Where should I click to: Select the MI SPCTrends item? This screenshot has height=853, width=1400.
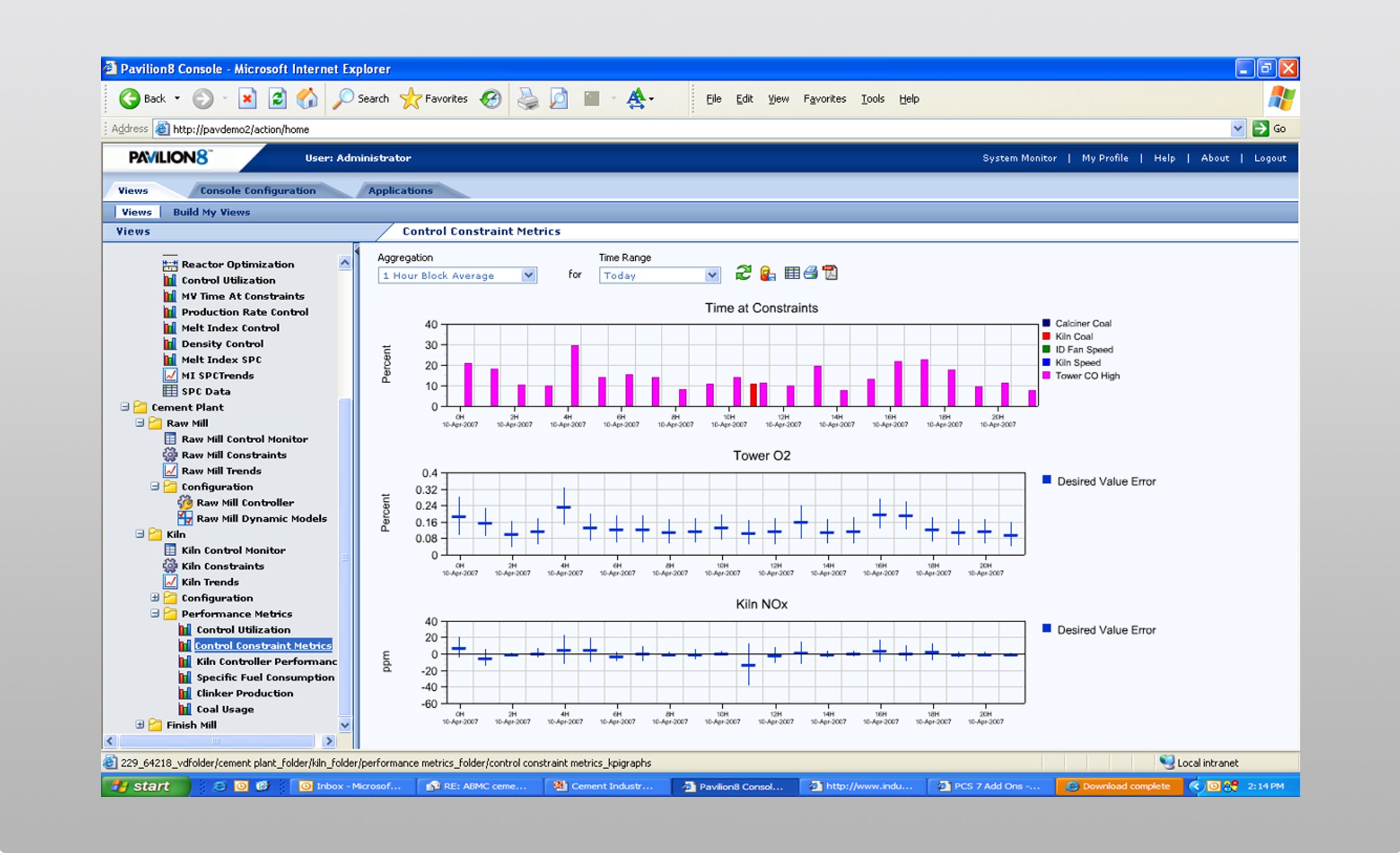click(x=218, y=375)
